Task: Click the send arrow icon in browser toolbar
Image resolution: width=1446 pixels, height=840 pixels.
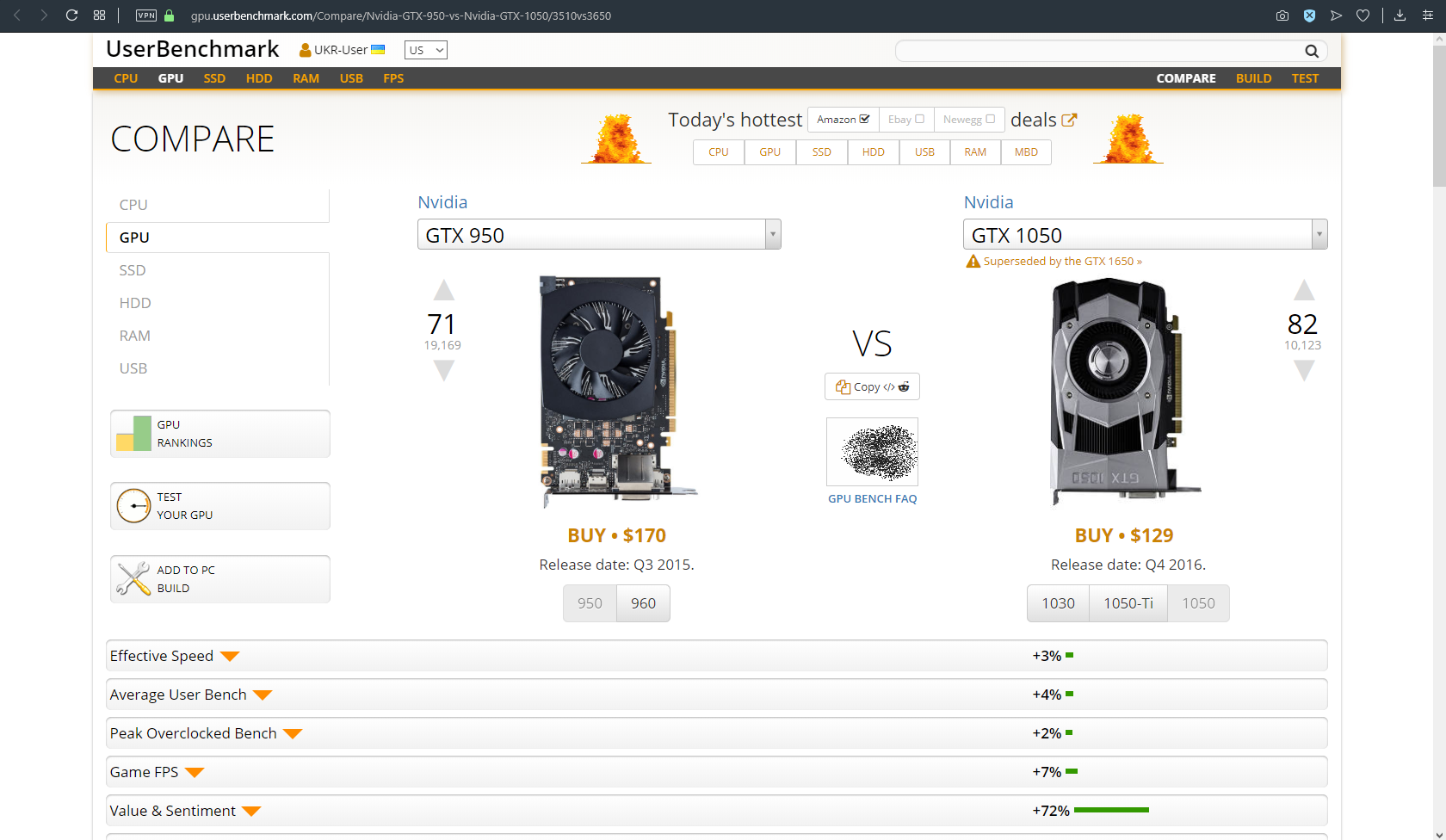Action: (x=1336, y=15)
